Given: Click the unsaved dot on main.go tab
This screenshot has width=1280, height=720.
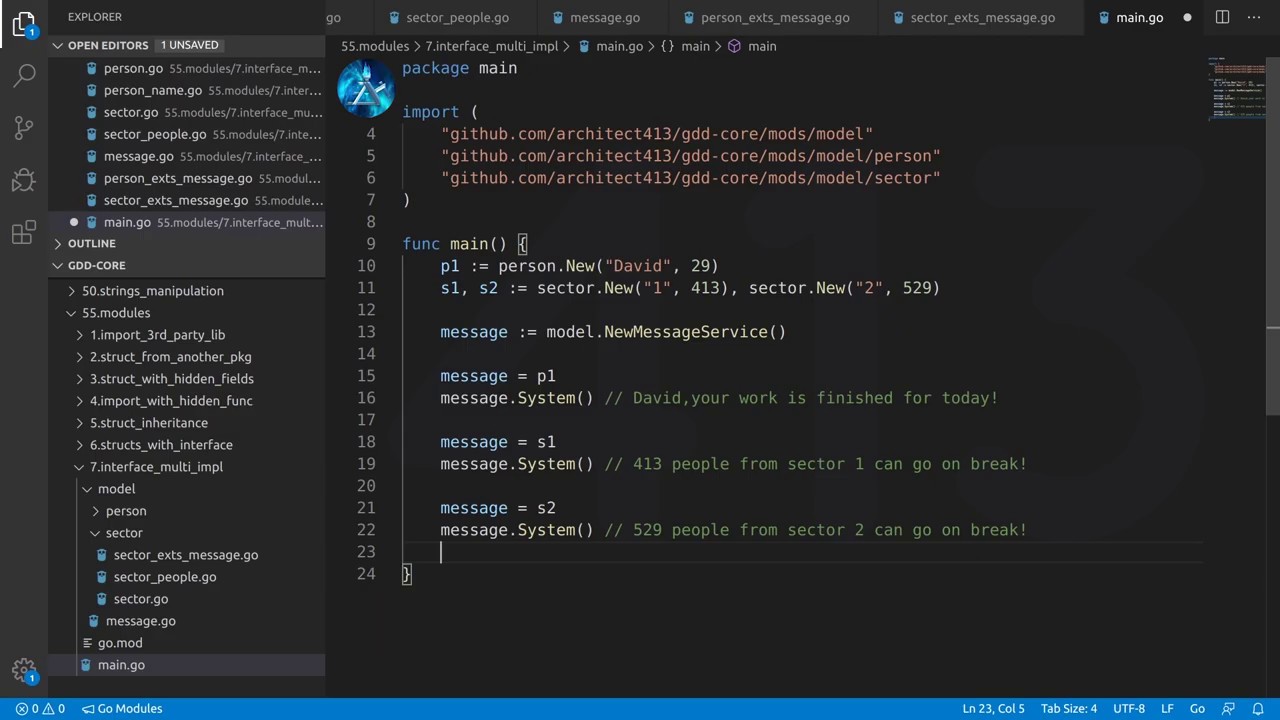Looking at the screenshot, I should (1187, 17).
